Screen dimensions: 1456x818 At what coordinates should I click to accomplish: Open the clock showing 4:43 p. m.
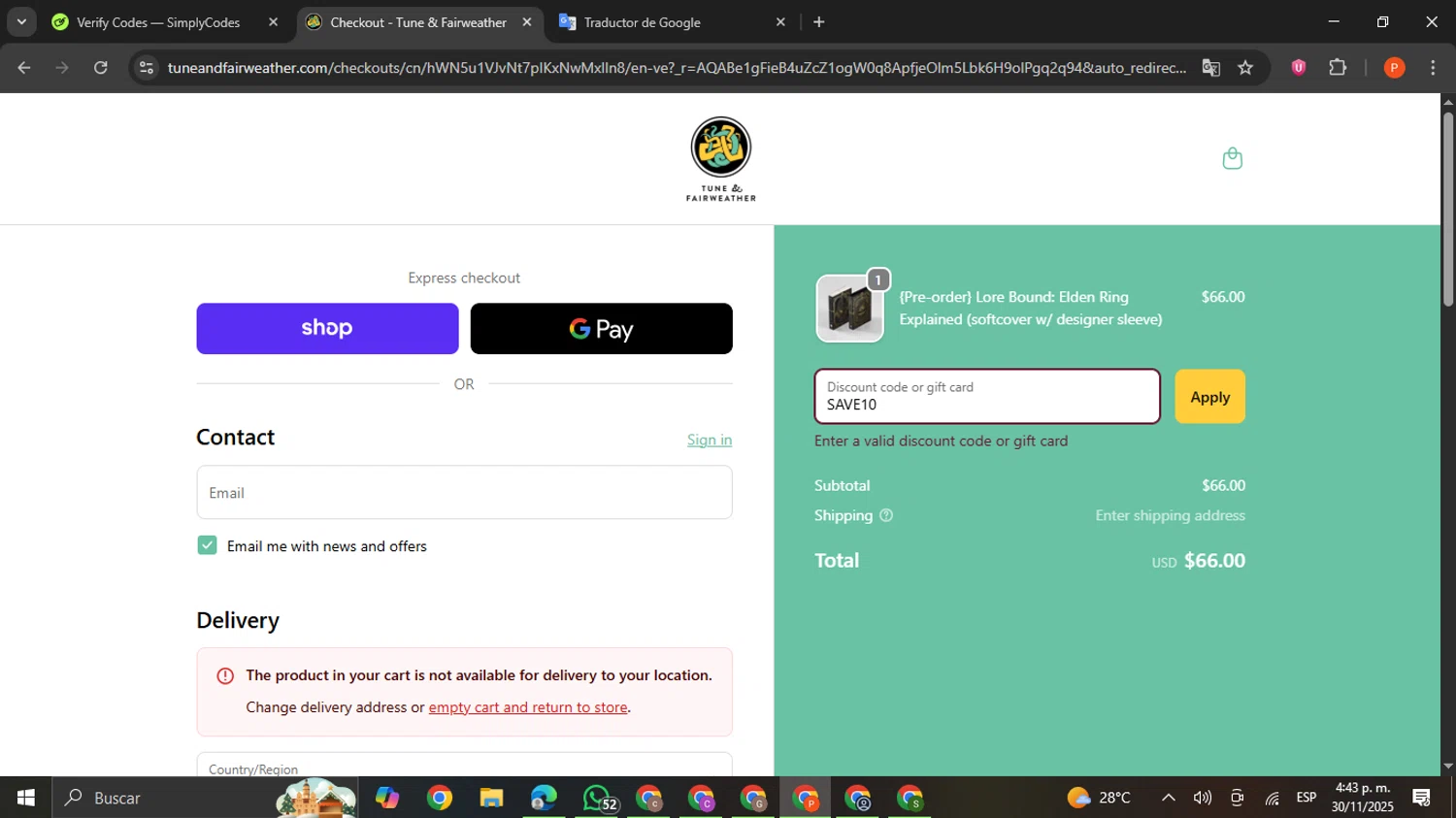[x=1363, y=798]
